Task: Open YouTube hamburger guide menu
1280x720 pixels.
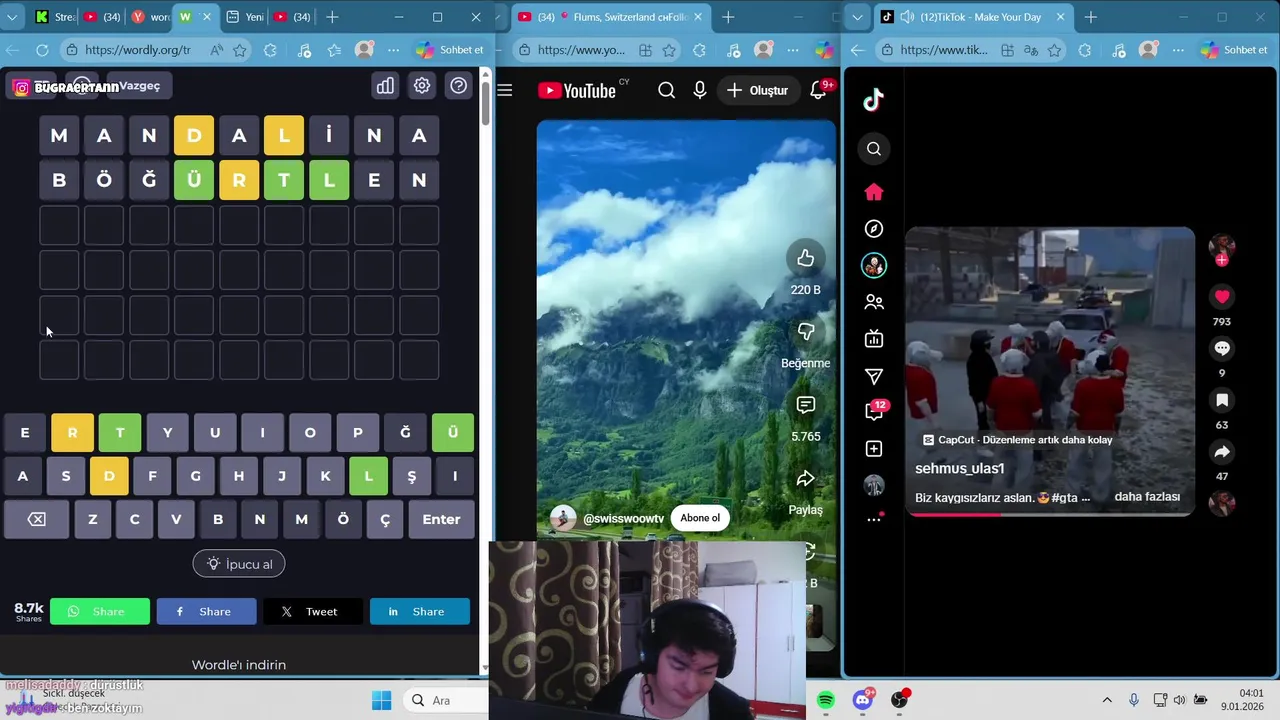Action: 505,90
